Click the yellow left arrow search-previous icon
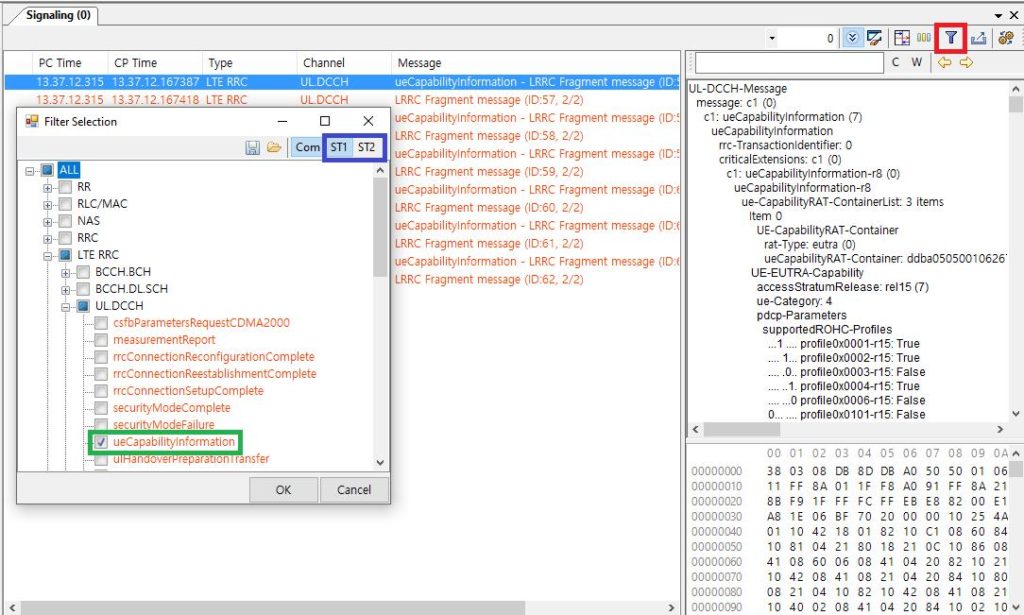Screen dimensions: 1024x615 click(944, 63)
